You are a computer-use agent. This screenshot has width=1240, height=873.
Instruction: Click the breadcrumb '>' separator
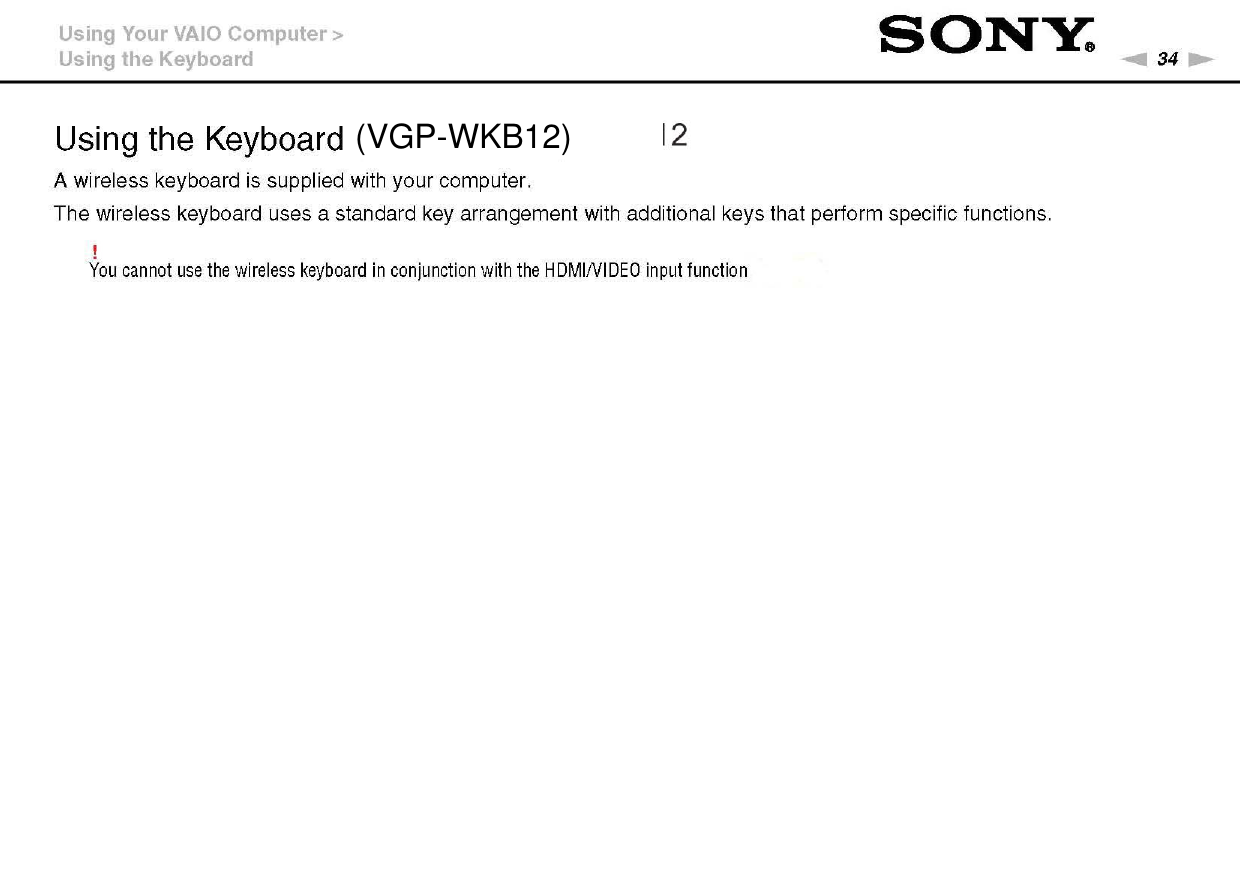coord(338,34)
